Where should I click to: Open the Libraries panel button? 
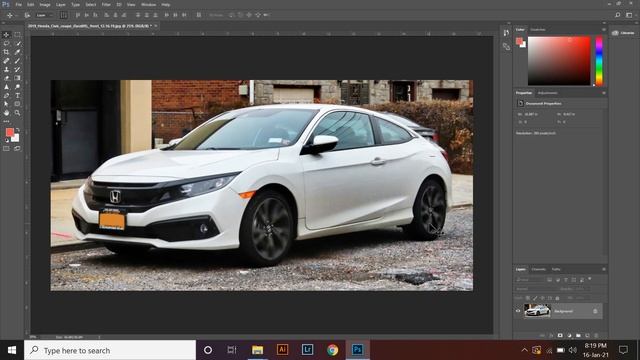click(624, 33)
